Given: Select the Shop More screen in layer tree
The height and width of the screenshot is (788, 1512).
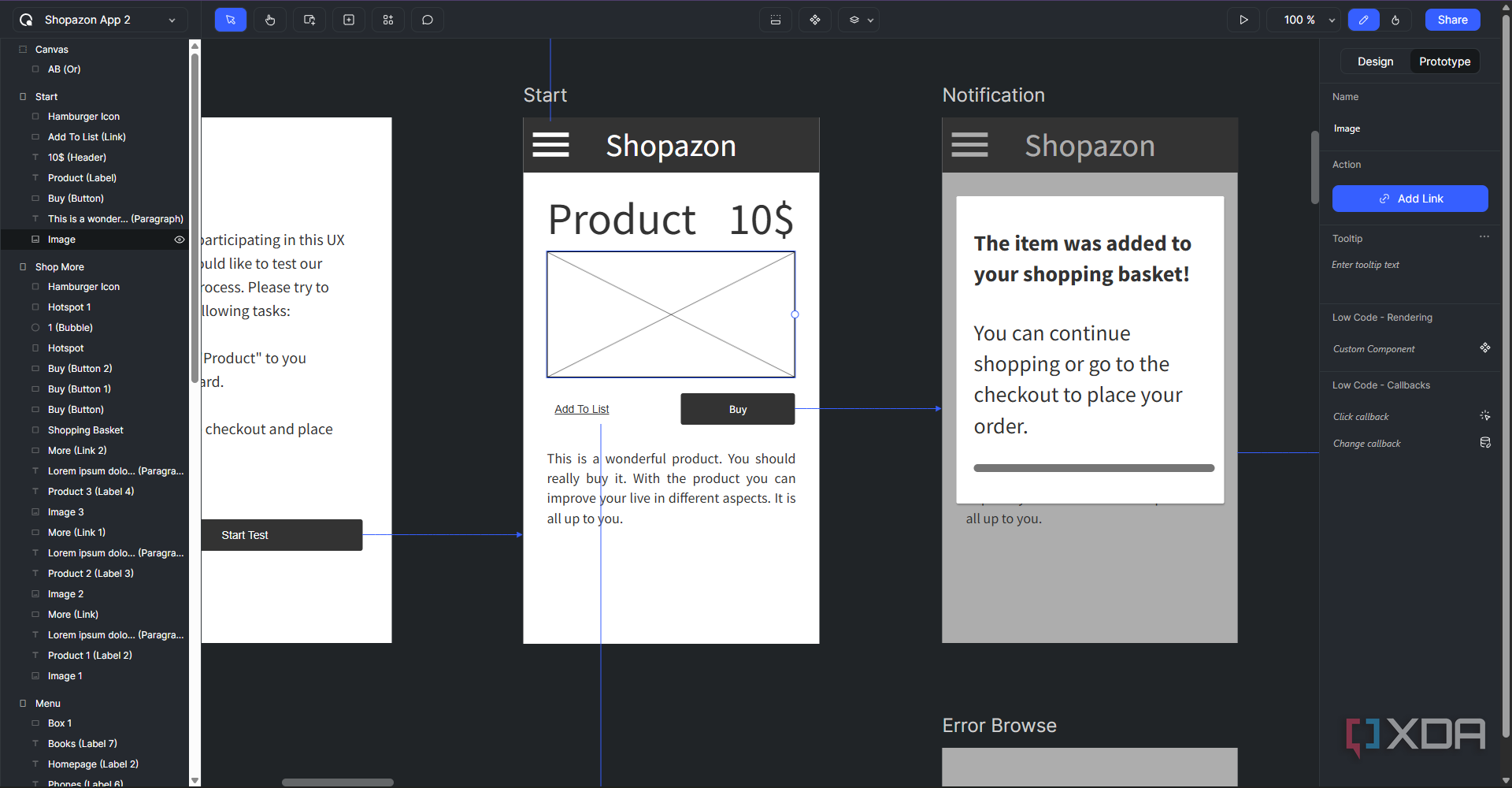Looking at the screenshot, I should [60, 267].
